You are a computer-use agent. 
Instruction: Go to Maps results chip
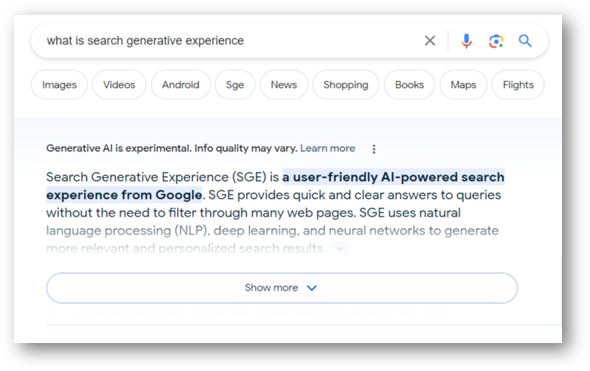tap(463, 85)
